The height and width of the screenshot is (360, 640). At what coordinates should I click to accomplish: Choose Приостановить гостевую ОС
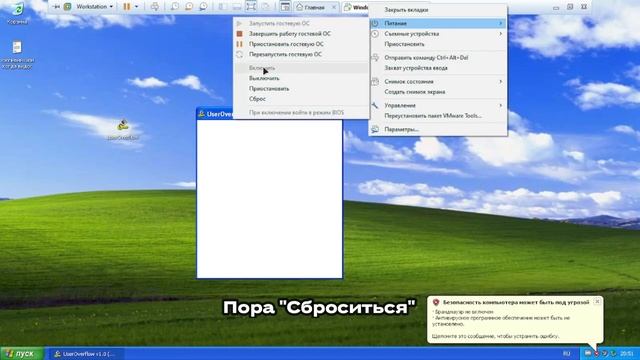pyautogui.click(x=286, y=44)
